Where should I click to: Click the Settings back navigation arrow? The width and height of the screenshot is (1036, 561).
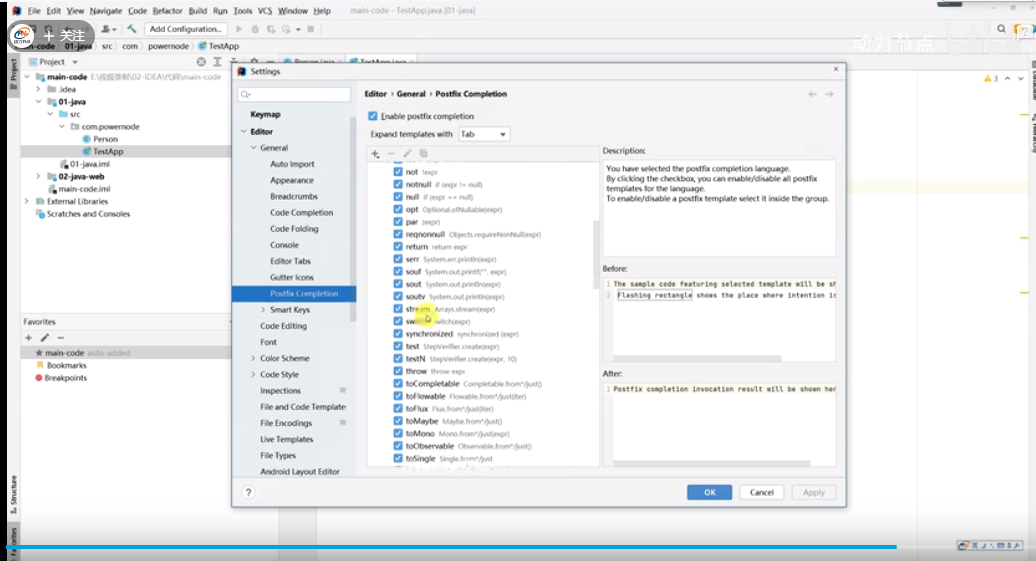(x=813, y=94)
